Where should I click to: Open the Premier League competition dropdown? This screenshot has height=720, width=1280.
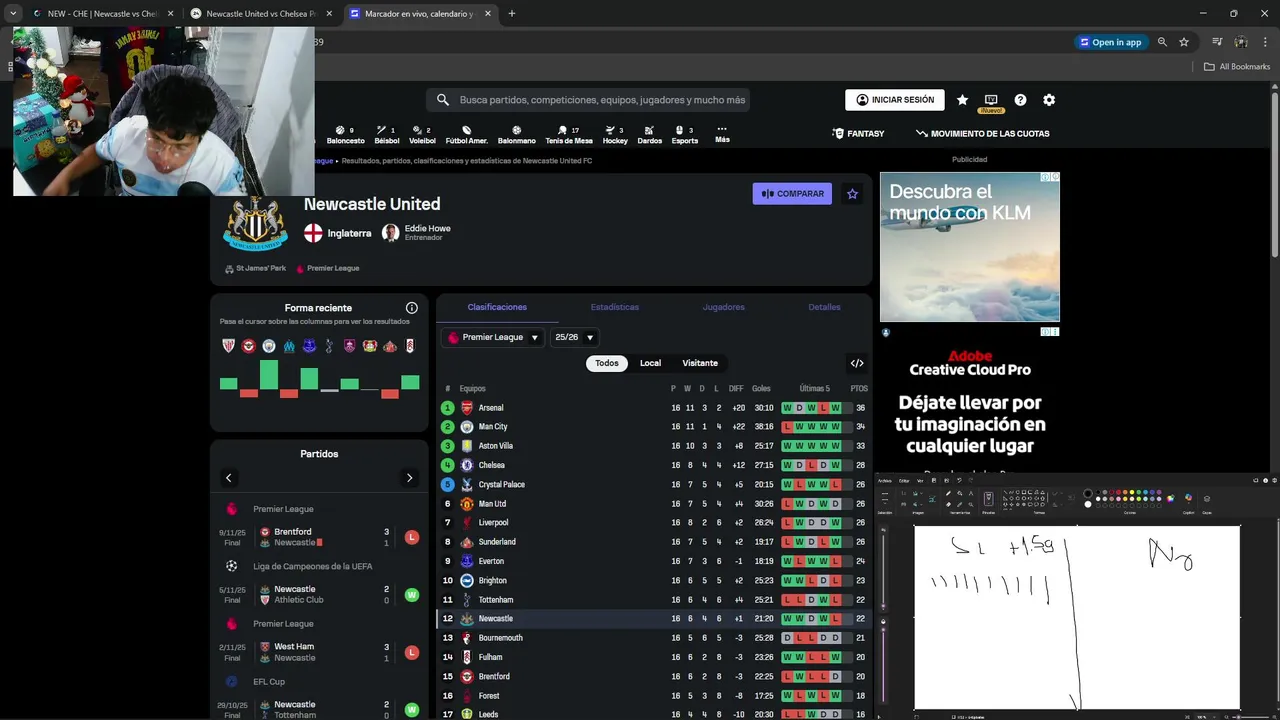click(493, 337)
